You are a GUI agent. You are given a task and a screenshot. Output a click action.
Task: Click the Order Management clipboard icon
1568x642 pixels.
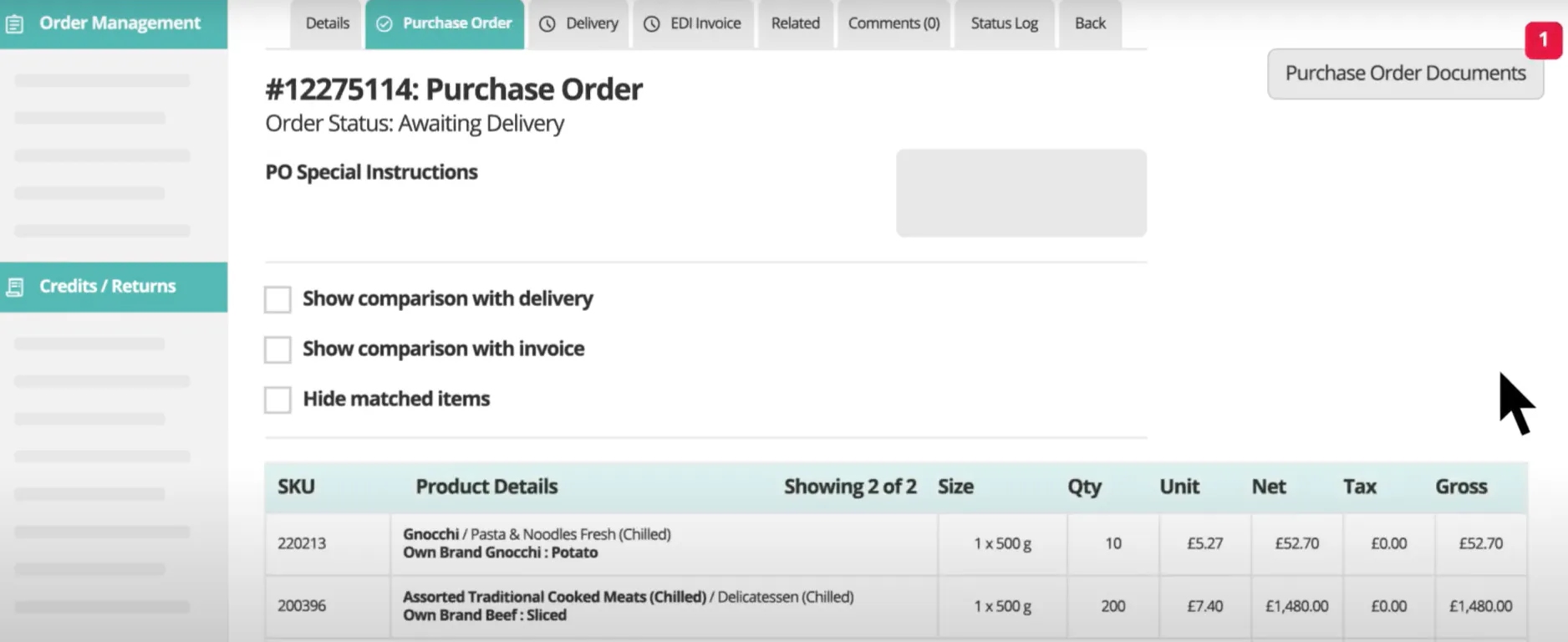14,23
